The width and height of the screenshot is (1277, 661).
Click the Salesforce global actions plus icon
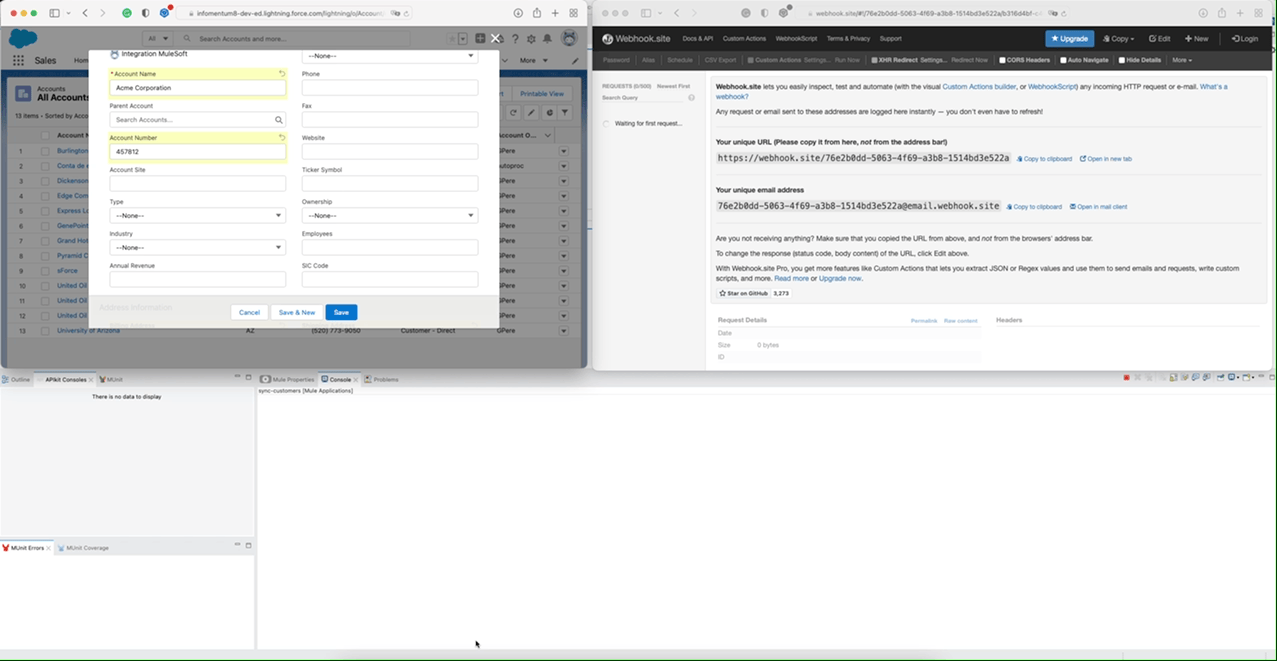point(480,39)
